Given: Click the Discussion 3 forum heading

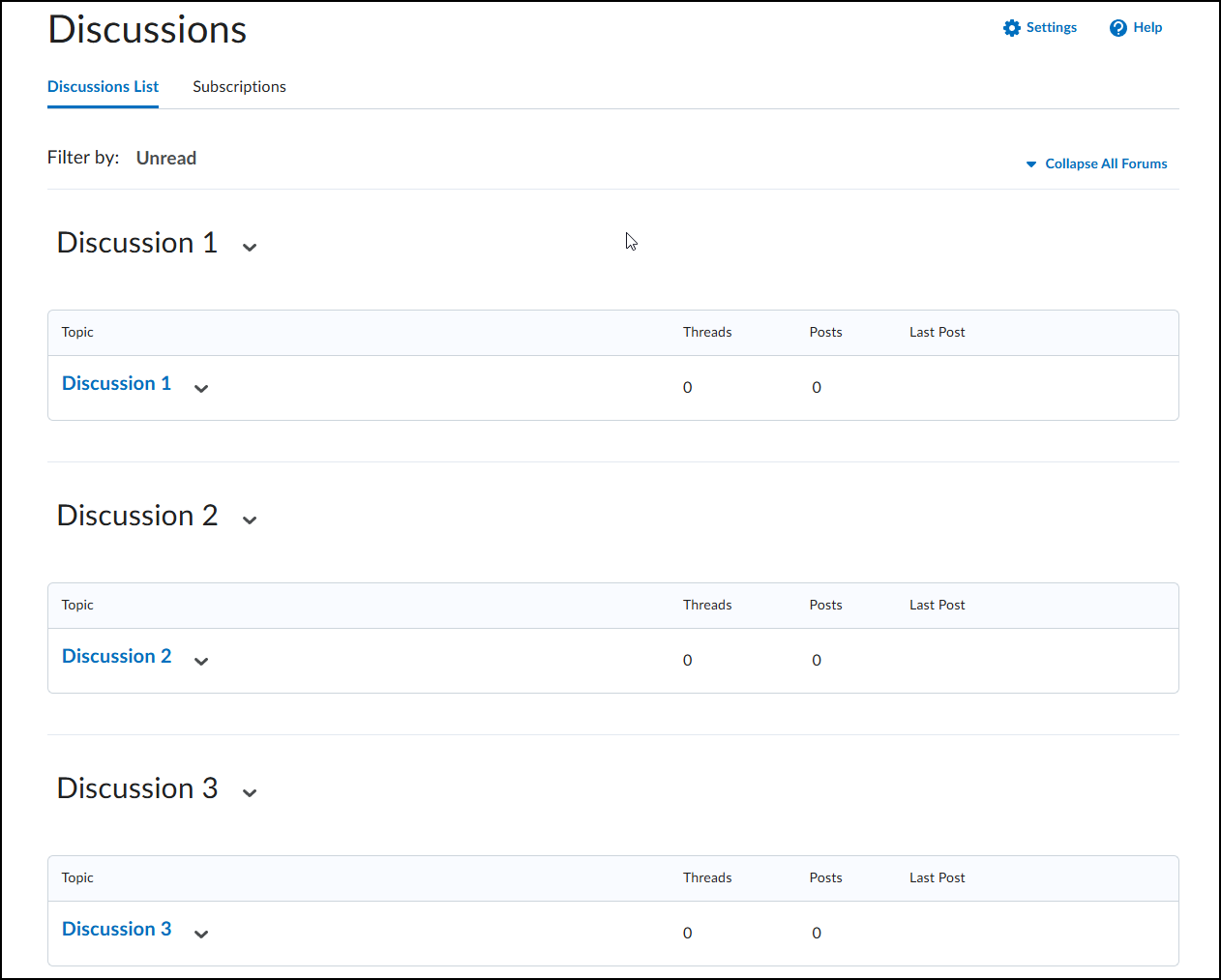Looking at the screenshot, I should pos(137,788).
